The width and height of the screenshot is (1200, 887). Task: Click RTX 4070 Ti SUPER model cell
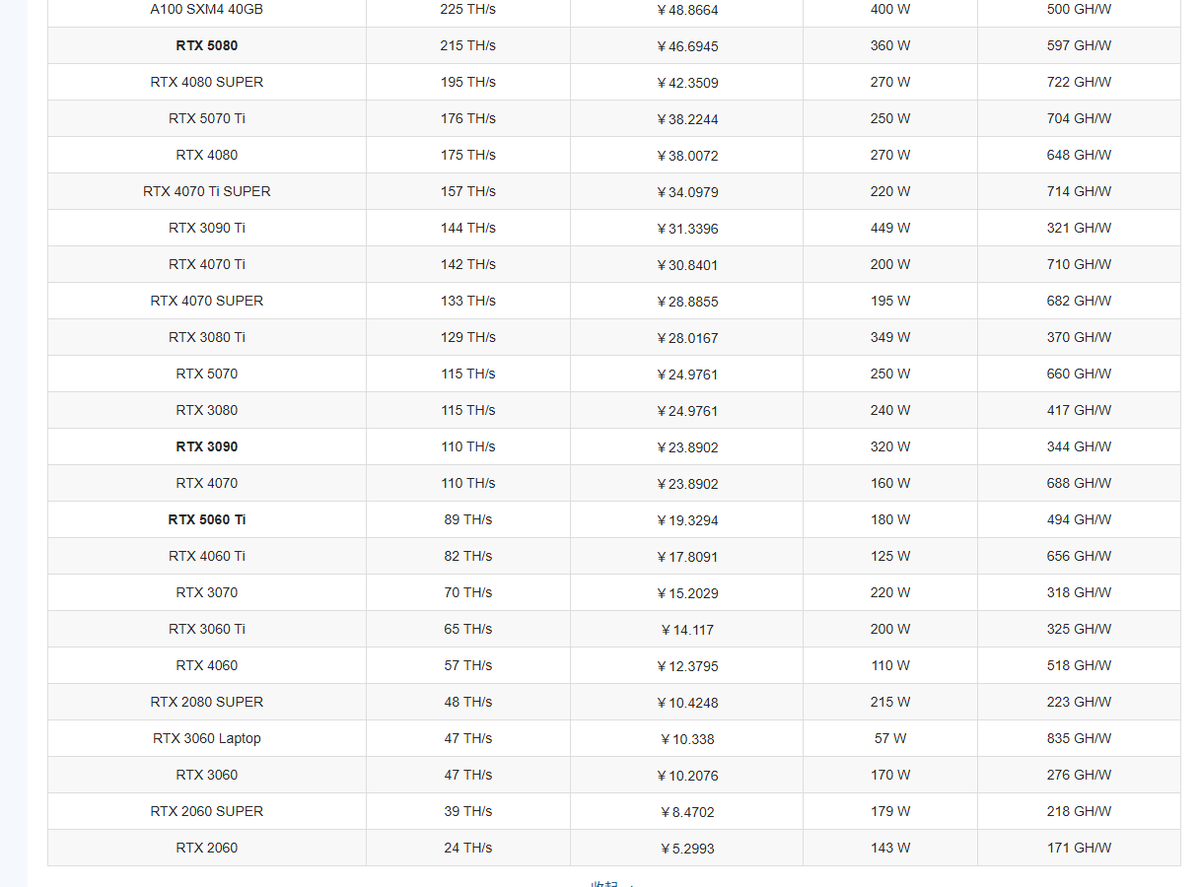pos(207,191)
